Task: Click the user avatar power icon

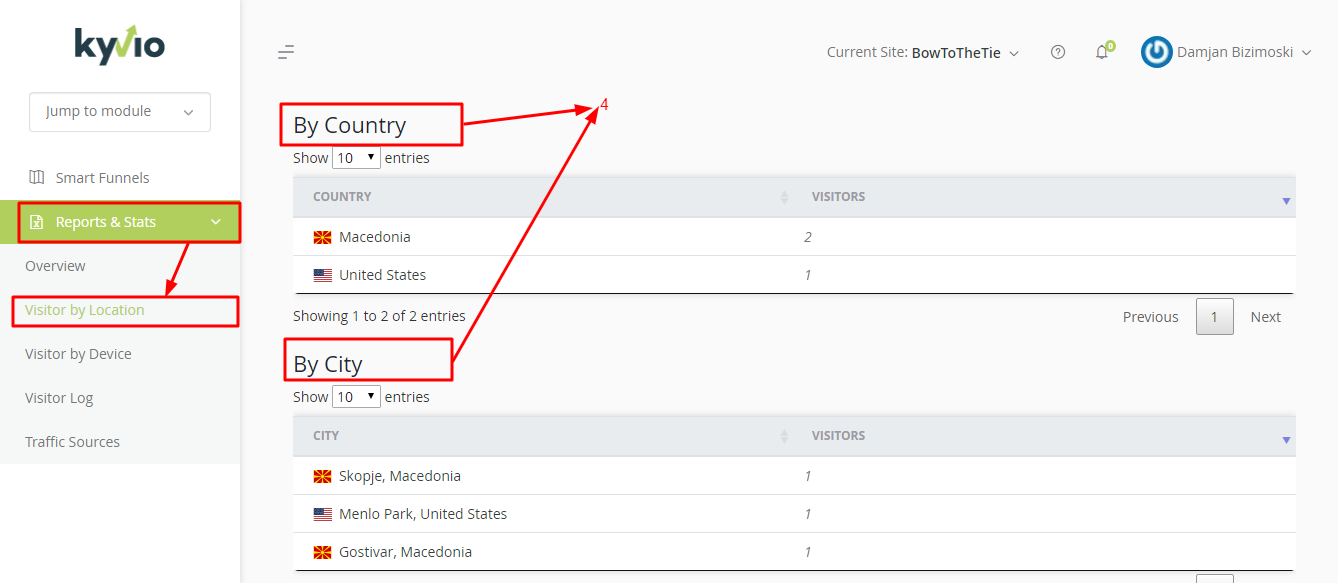Action: coord(1156,52)
